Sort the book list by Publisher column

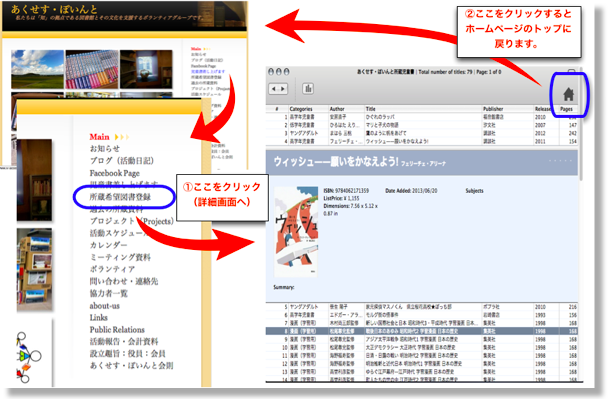[493, 109]
